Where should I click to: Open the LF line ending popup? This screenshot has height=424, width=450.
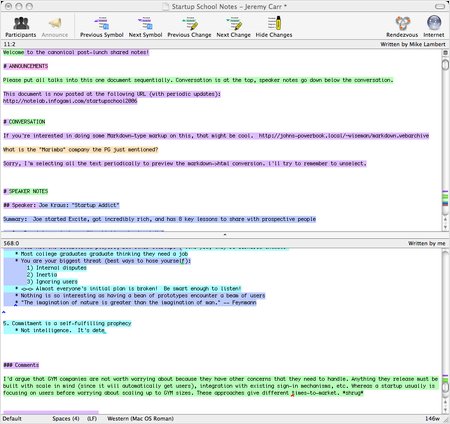(x=92, y=419)
